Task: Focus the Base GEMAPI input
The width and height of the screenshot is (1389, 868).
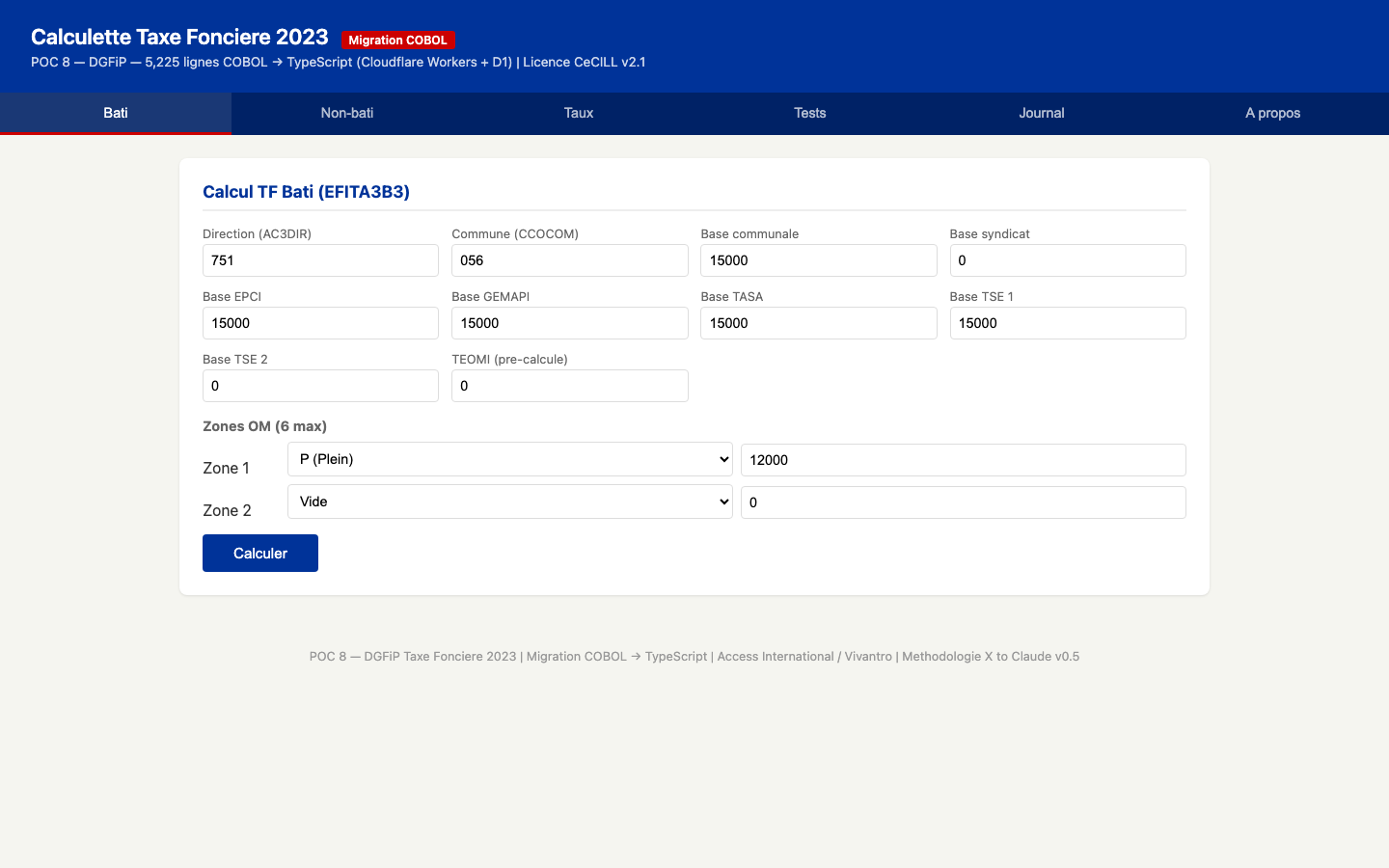Action: click(x=569, y=323)
